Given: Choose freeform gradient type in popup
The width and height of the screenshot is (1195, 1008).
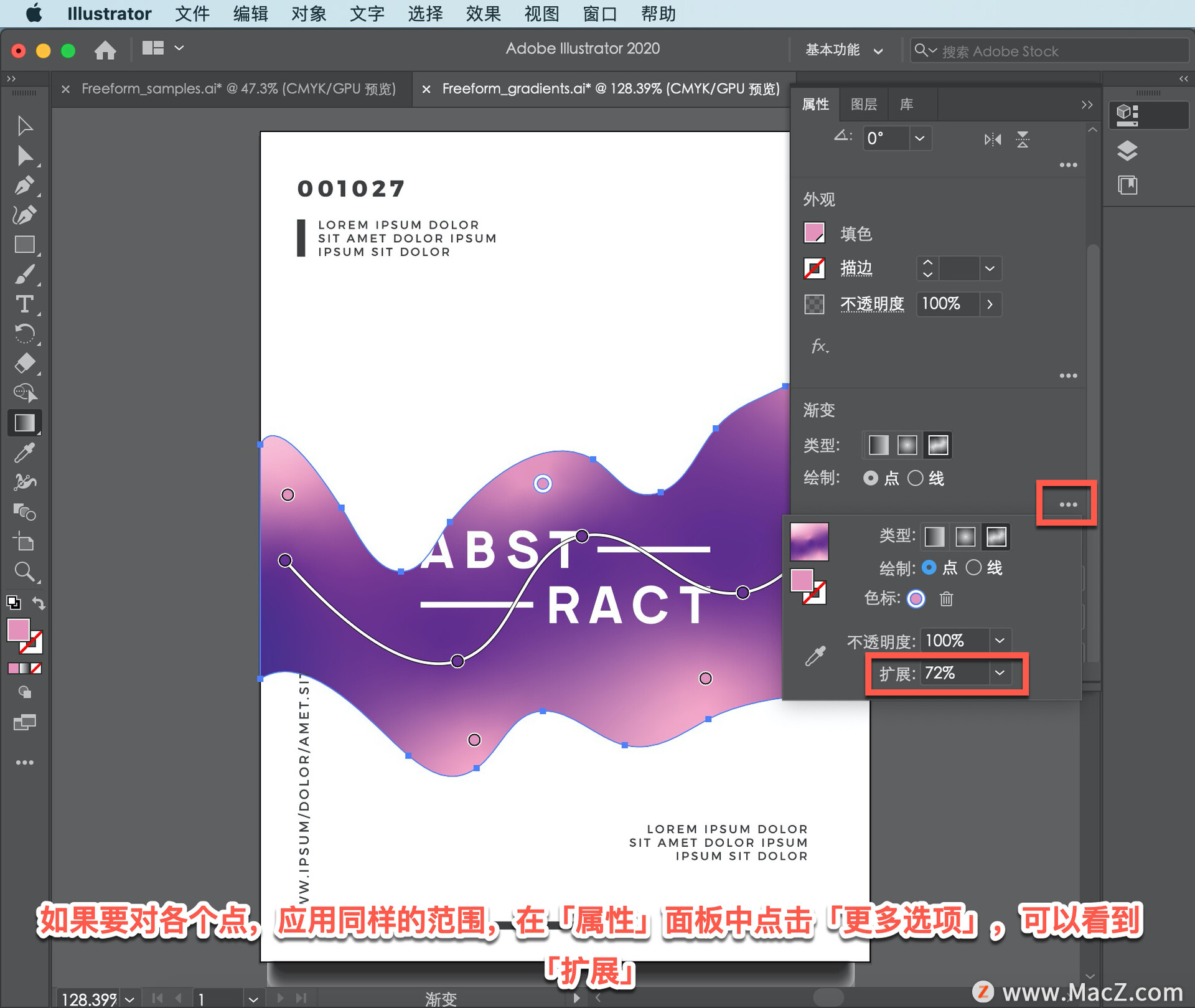Looking at the screenshot, I should tap(996, 537).
